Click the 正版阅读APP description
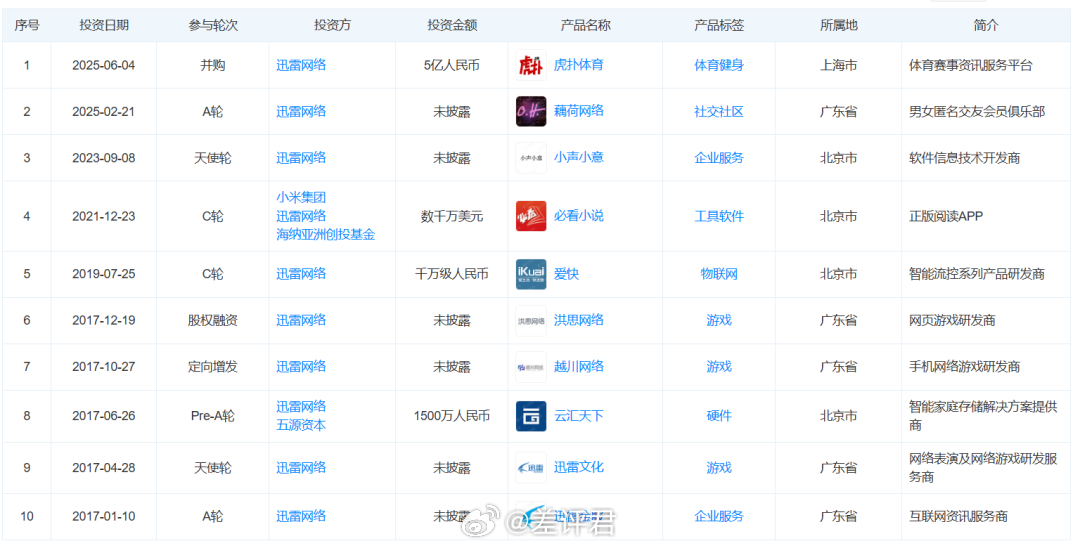This screenshot has width=1080, height=548. 946,216
